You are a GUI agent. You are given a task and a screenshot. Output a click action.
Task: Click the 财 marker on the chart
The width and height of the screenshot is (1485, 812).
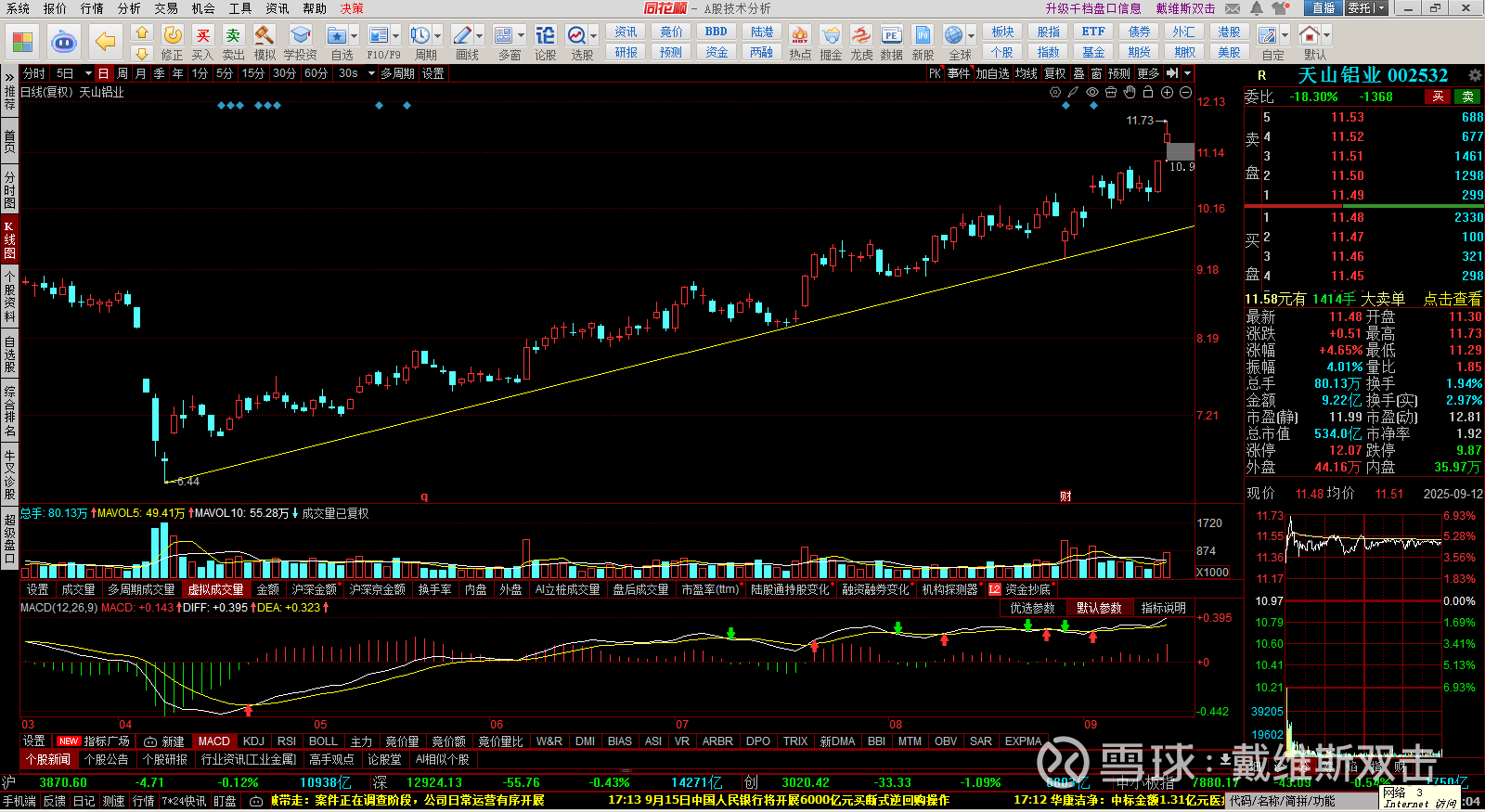click(1065, 496)
